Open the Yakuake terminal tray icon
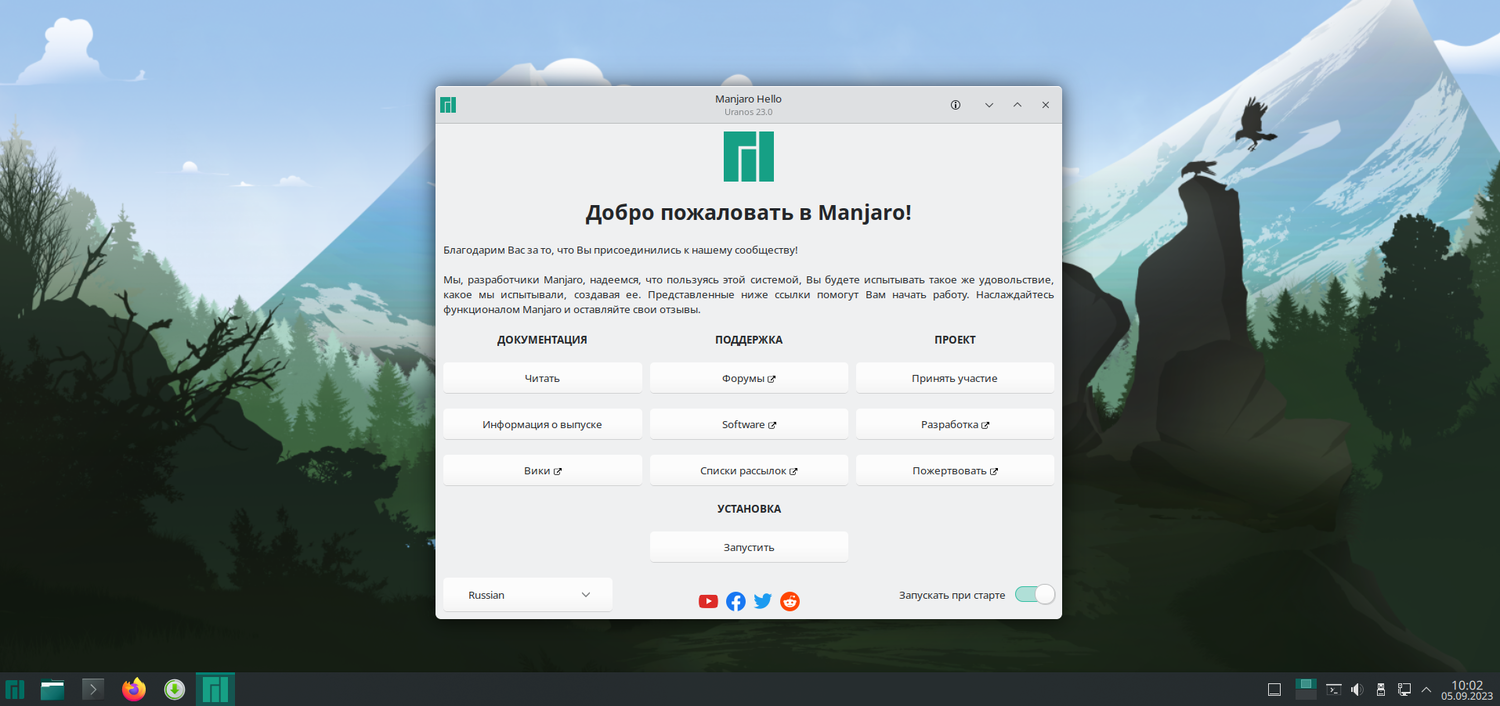Screen dimensions: 1500x706 [1333, 689]
